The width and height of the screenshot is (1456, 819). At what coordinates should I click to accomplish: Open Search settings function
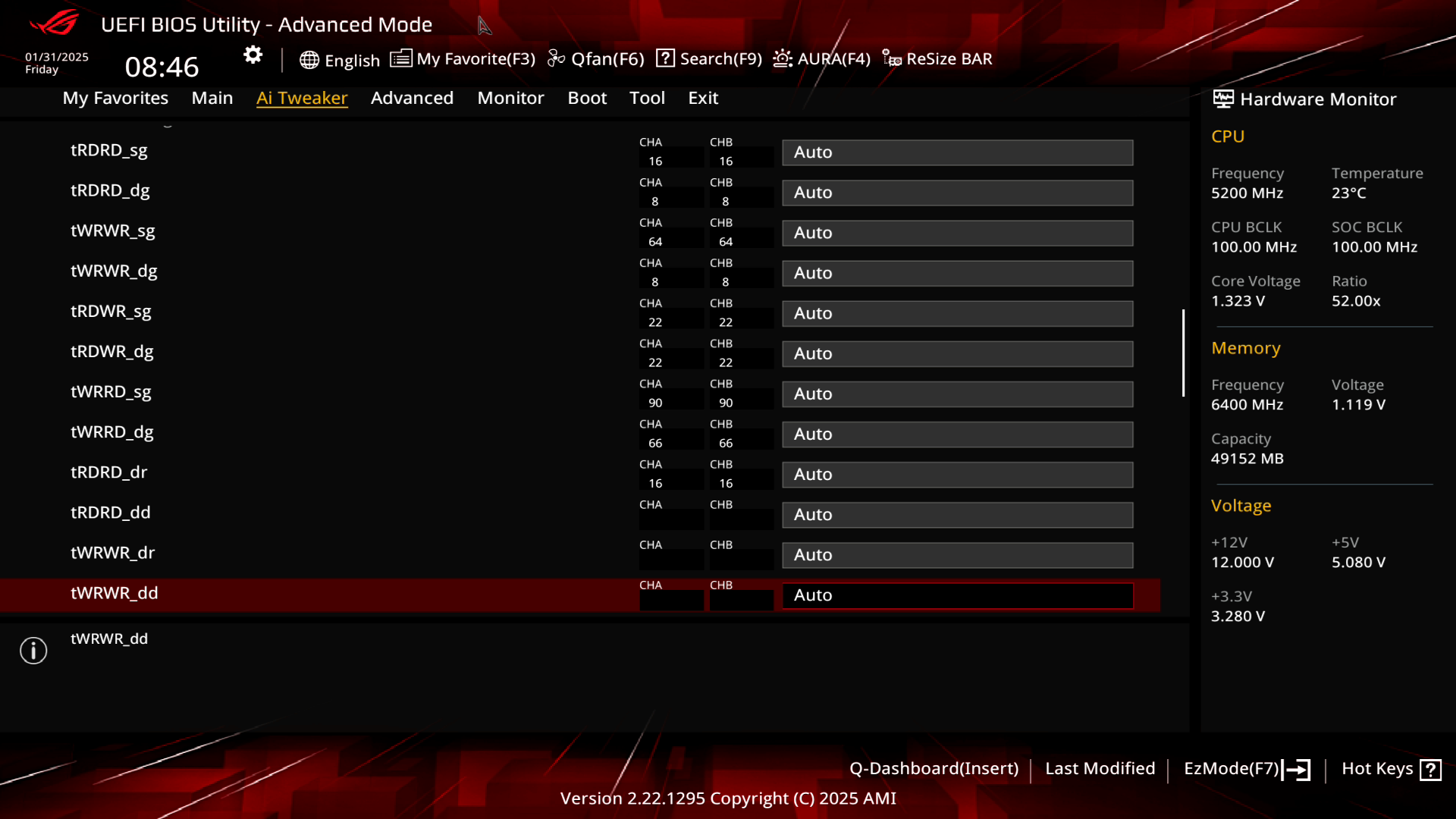point(709,58)
